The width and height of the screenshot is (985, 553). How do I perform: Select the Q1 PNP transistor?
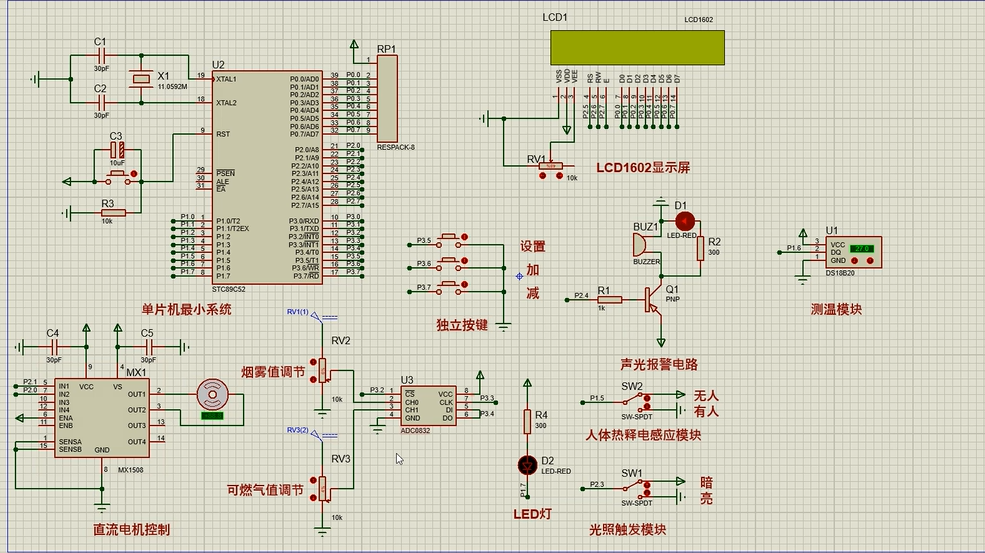(x=655, y=298)
